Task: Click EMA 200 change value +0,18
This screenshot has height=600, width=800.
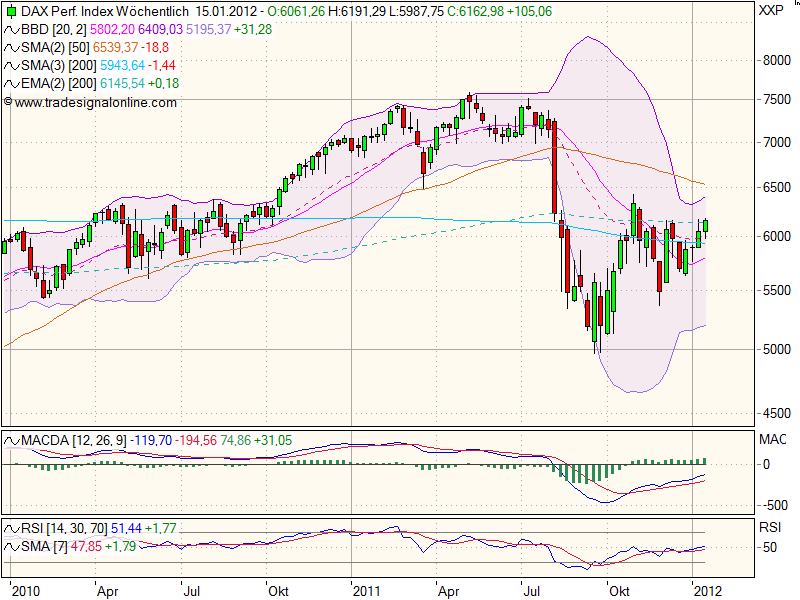Action: click(164, 83)
